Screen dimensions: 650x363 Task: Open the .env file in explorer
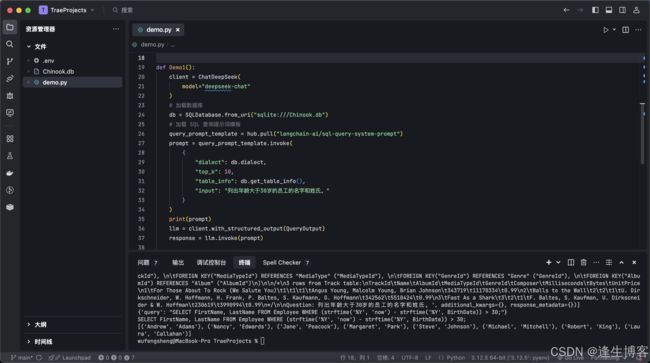pyautogui.click(x=73, y=60)
